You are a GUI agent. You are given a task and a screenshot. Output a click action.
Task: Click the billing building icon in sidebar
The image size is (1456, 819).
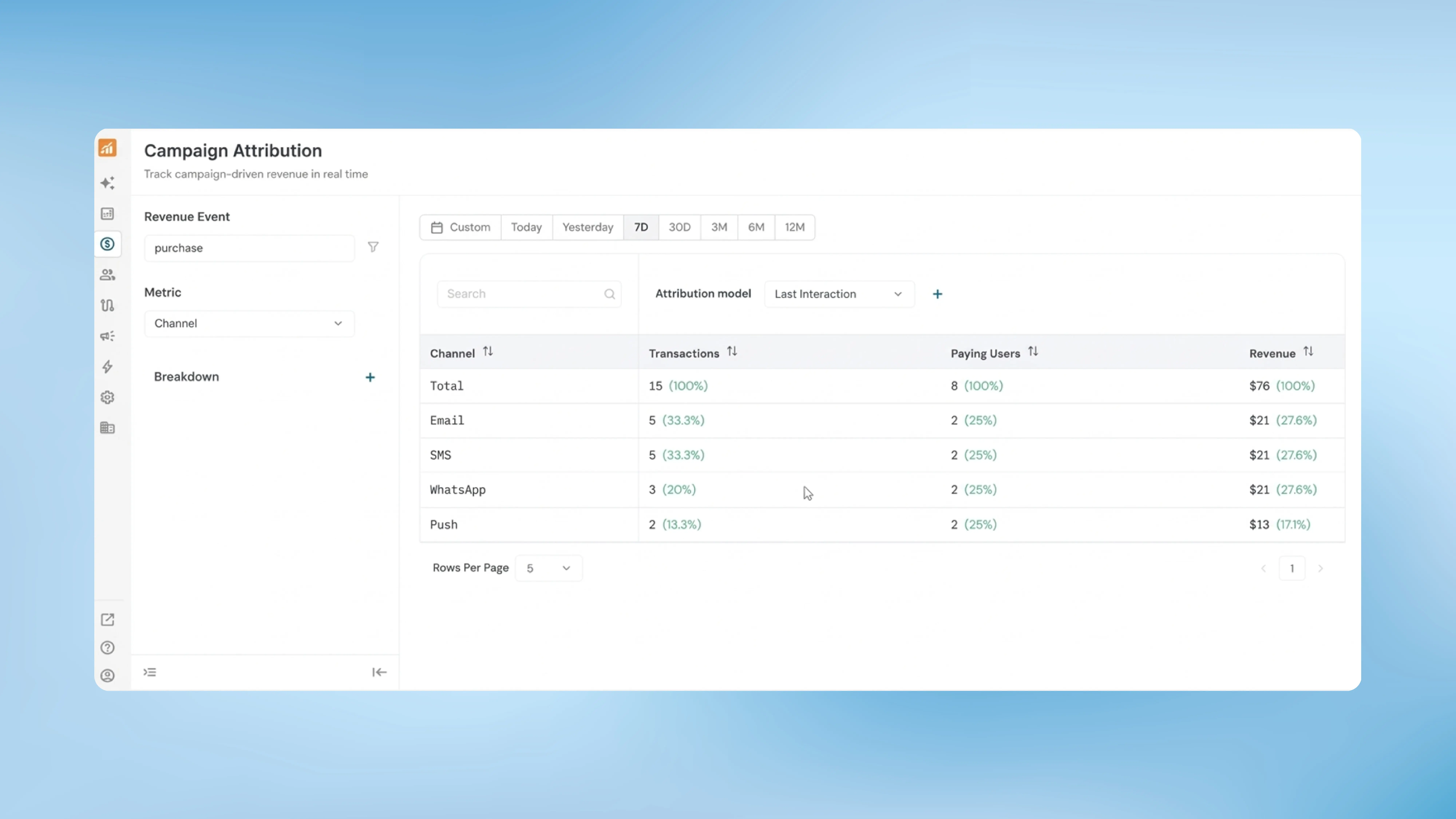pos(107,428)
